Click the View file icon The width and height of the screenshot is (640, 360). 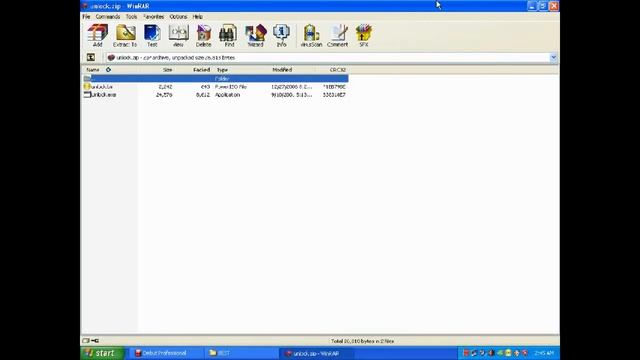click(178, 36)
